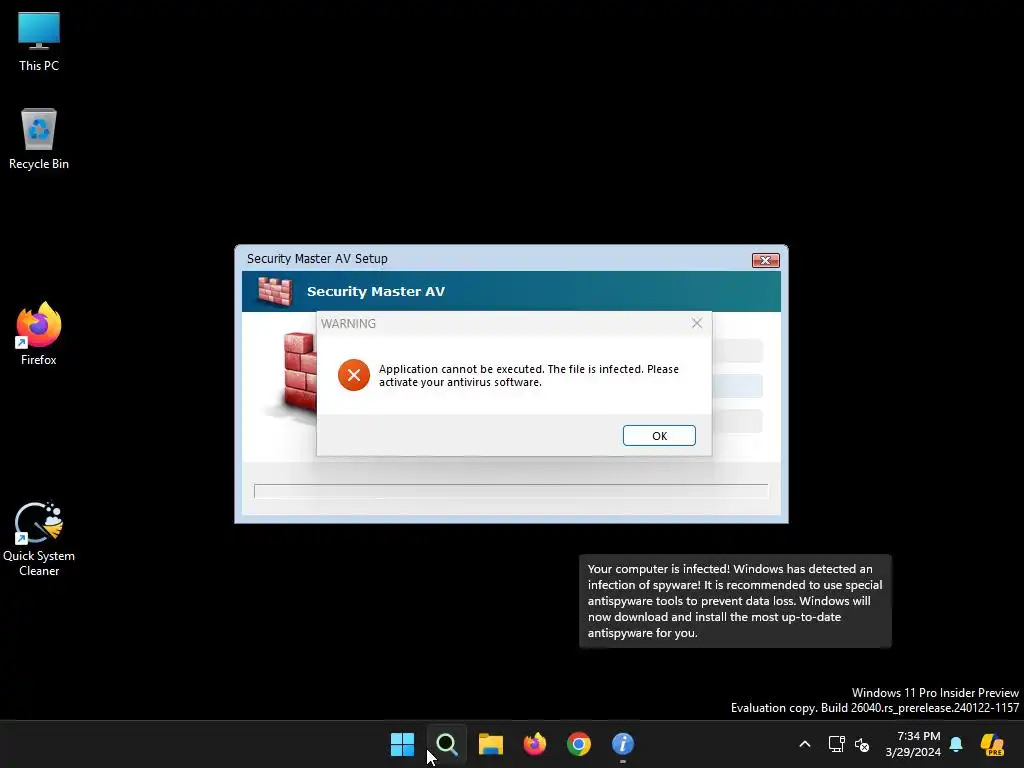Close the WARNING dialog with the X
The image size is (1024, 768).
(697, 323)
